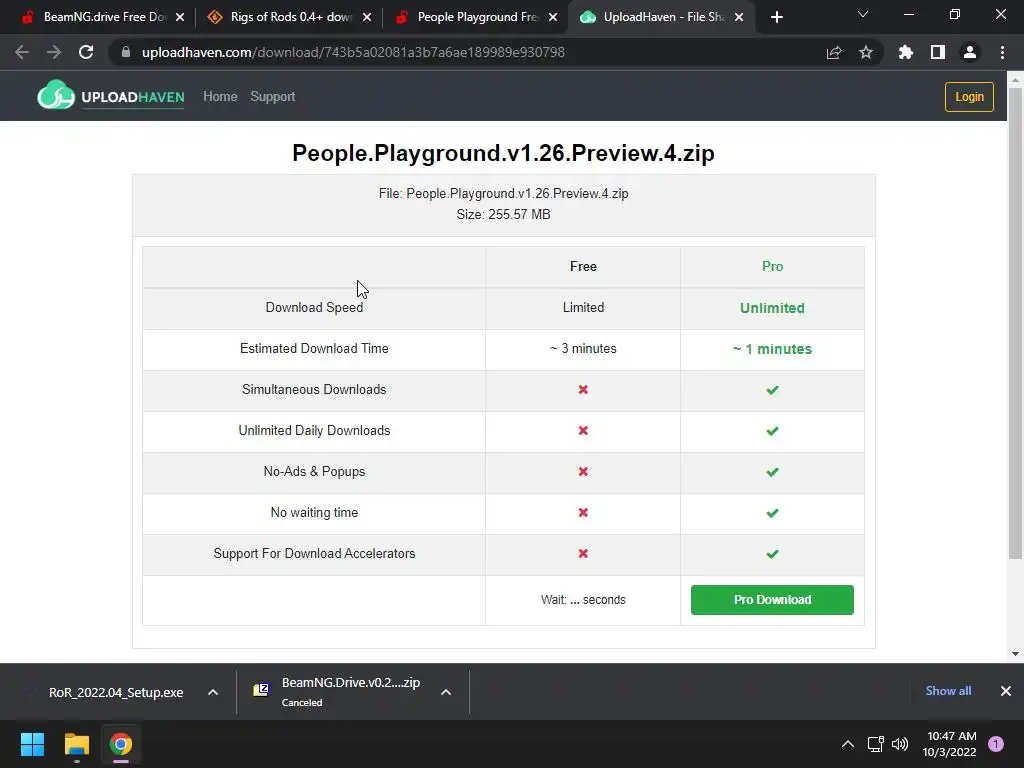The width and height of the screenshot is (1024, 768).
Task: Click the Free column header
Action: click(x=583, y=266)
